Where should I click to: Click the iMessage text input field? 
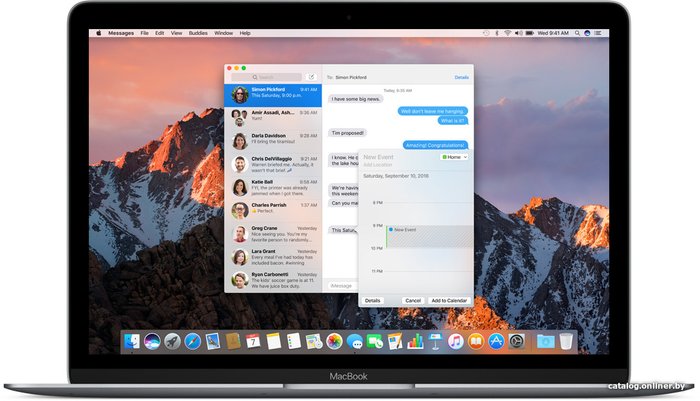342,286
